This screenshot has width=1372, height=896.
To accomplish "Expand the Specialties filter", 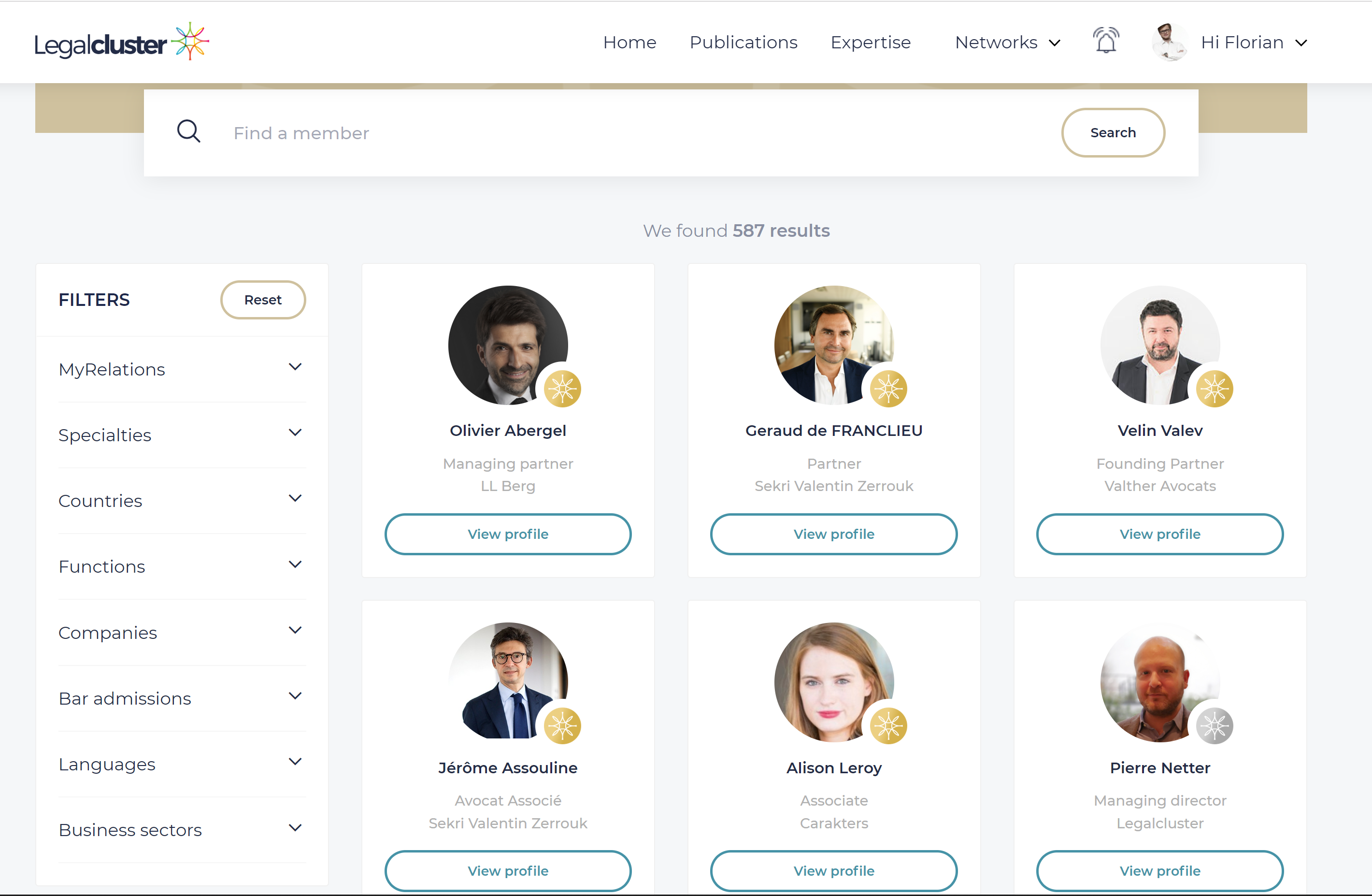I will tap(182, 435).
